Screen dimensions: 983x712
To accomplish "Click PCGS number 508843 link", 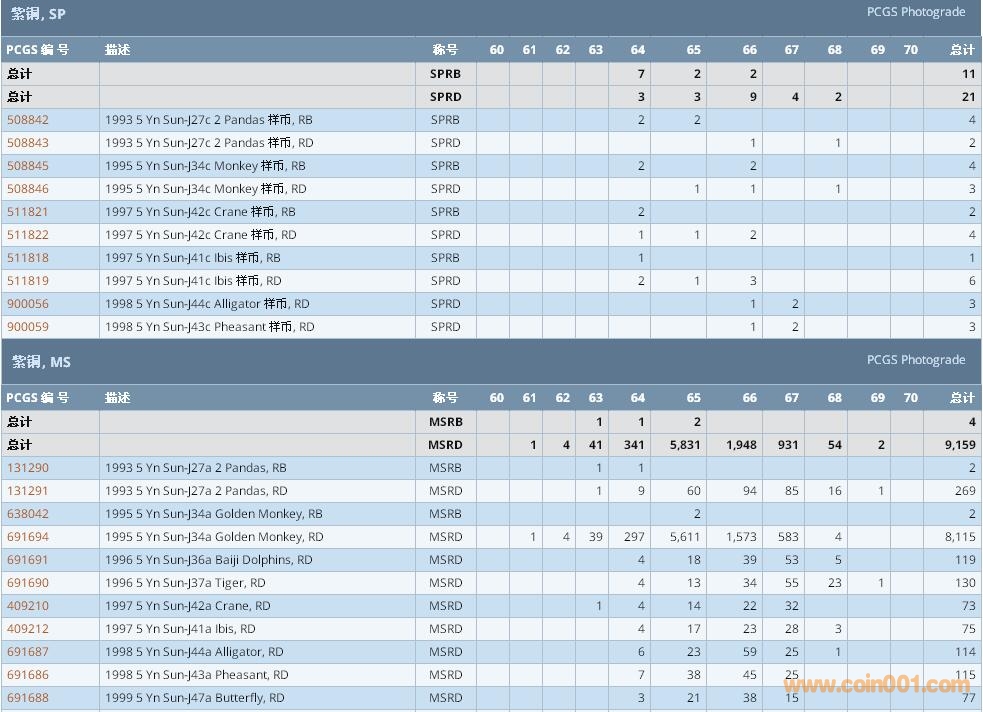I will tap(28, 143).
